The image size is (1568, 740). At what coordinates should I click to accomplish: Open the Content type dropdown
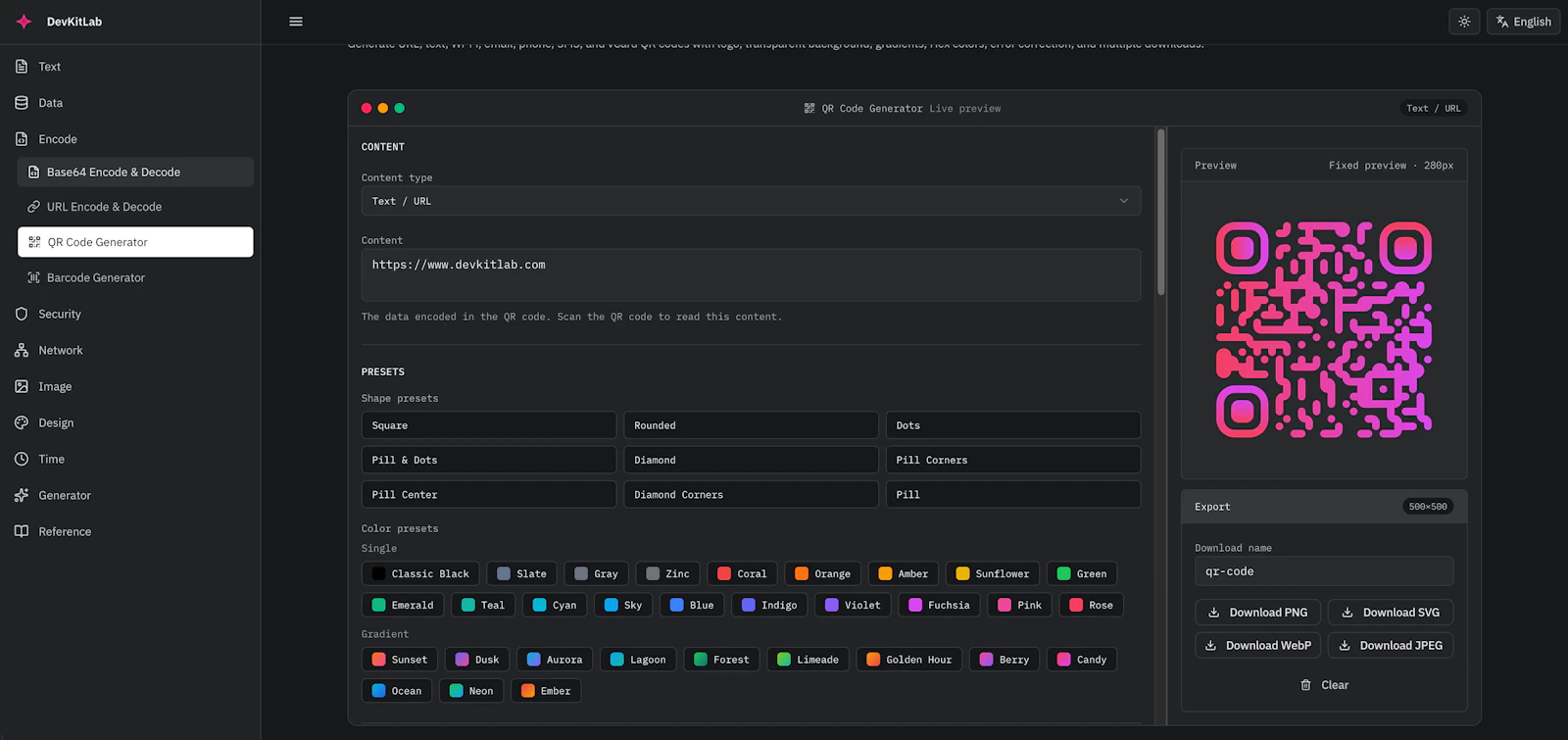click(751, 201)
